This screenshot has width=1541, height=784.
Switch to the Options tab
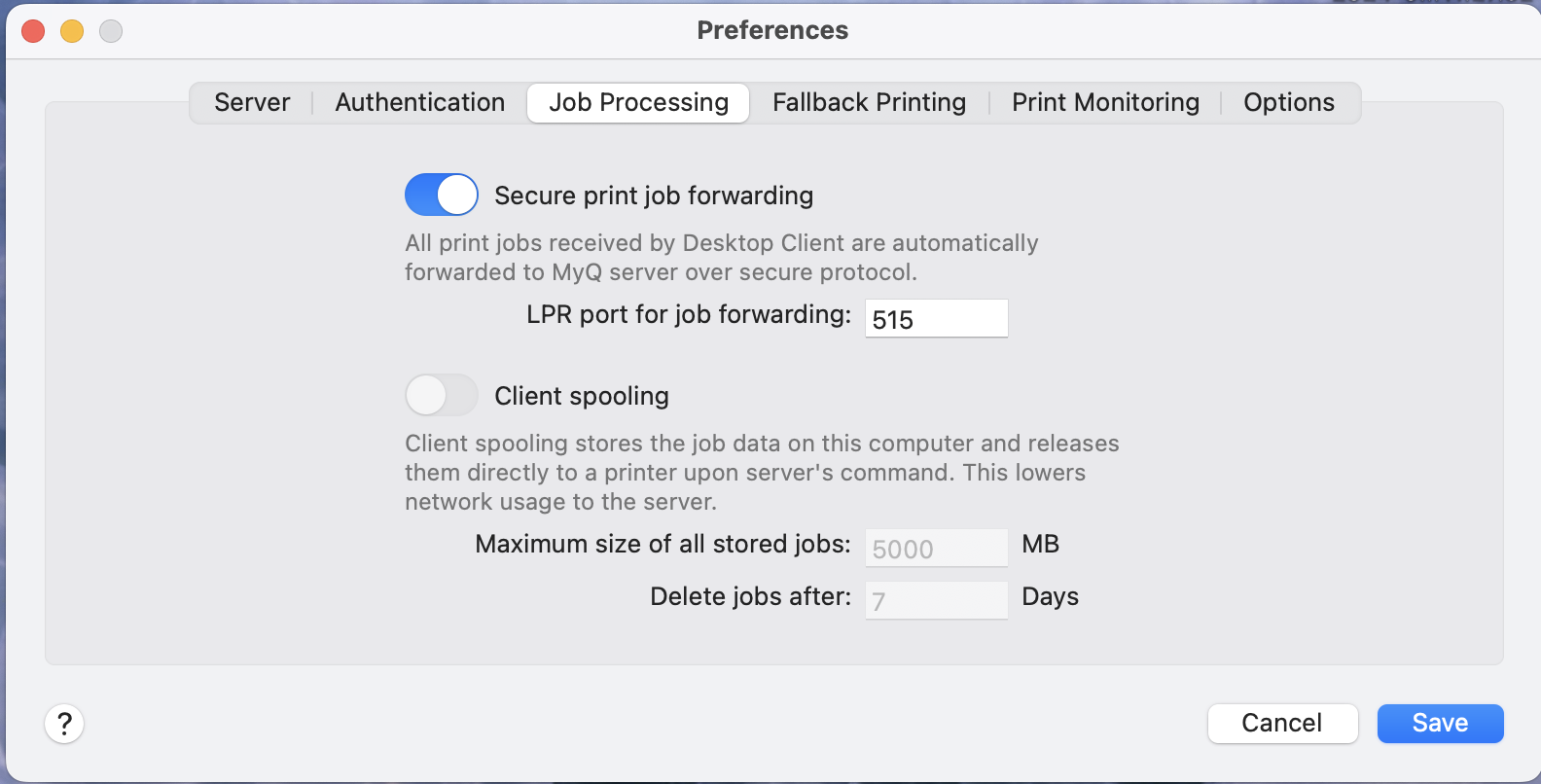click(x=1288, y=102)
